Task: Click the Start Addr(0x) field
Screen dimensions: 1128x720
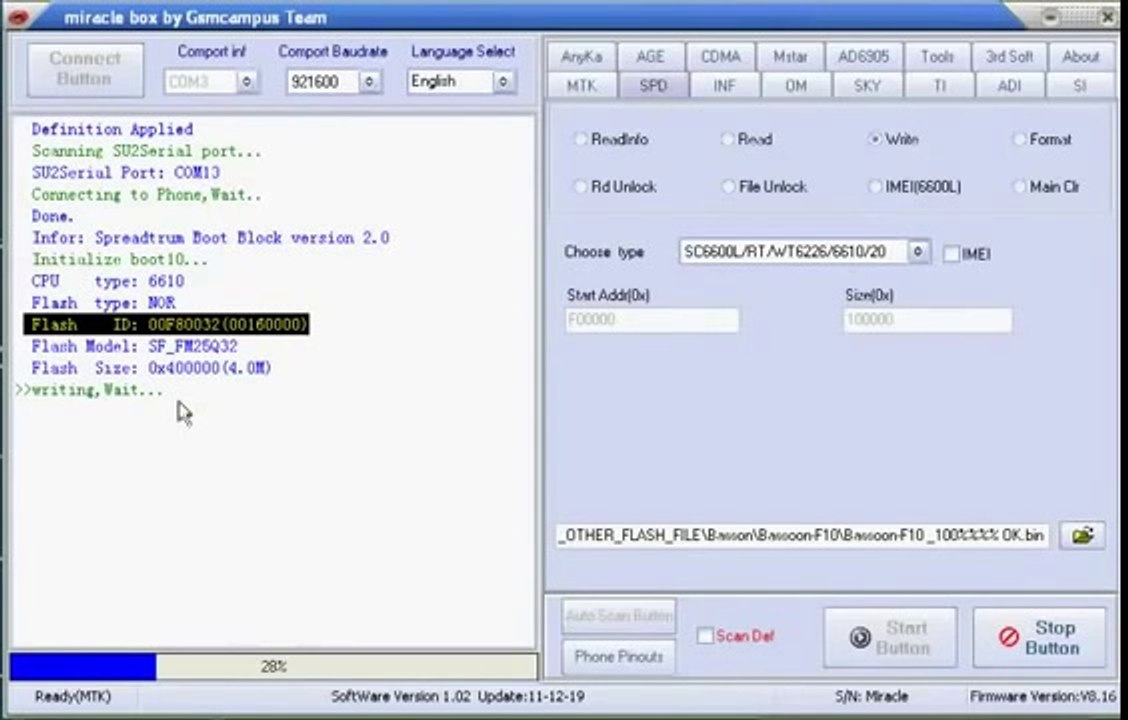Action: [652, 320]
